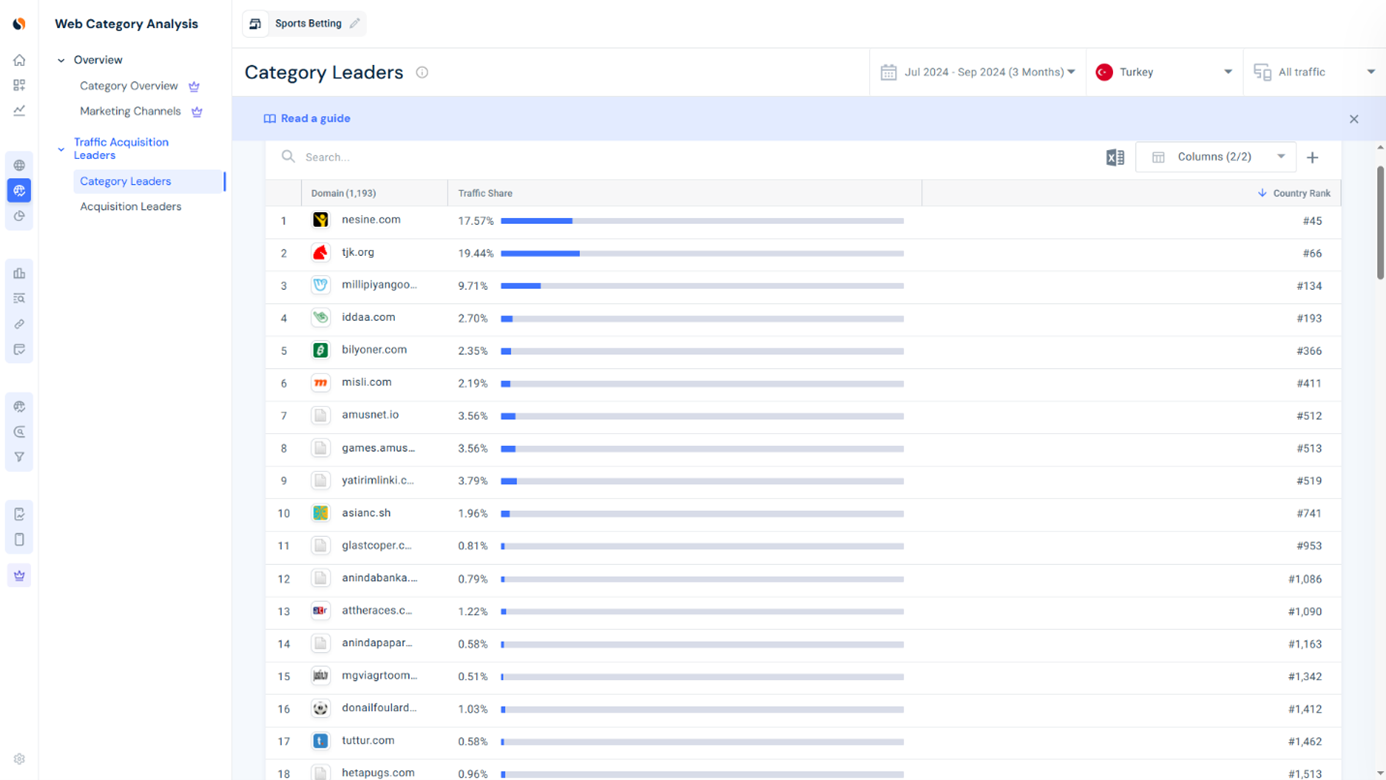Click the hetapugs.com domain row
Image resolution: width=1386 pixels, height=780 pixels.
[803, 772]
